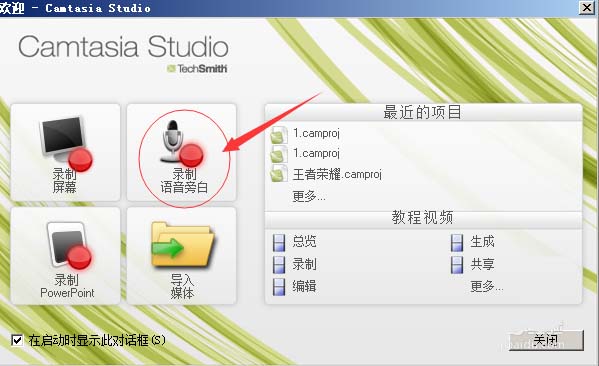Watch the 总览 overview tutorial video
599x366 pixels.
click(304, 241)
